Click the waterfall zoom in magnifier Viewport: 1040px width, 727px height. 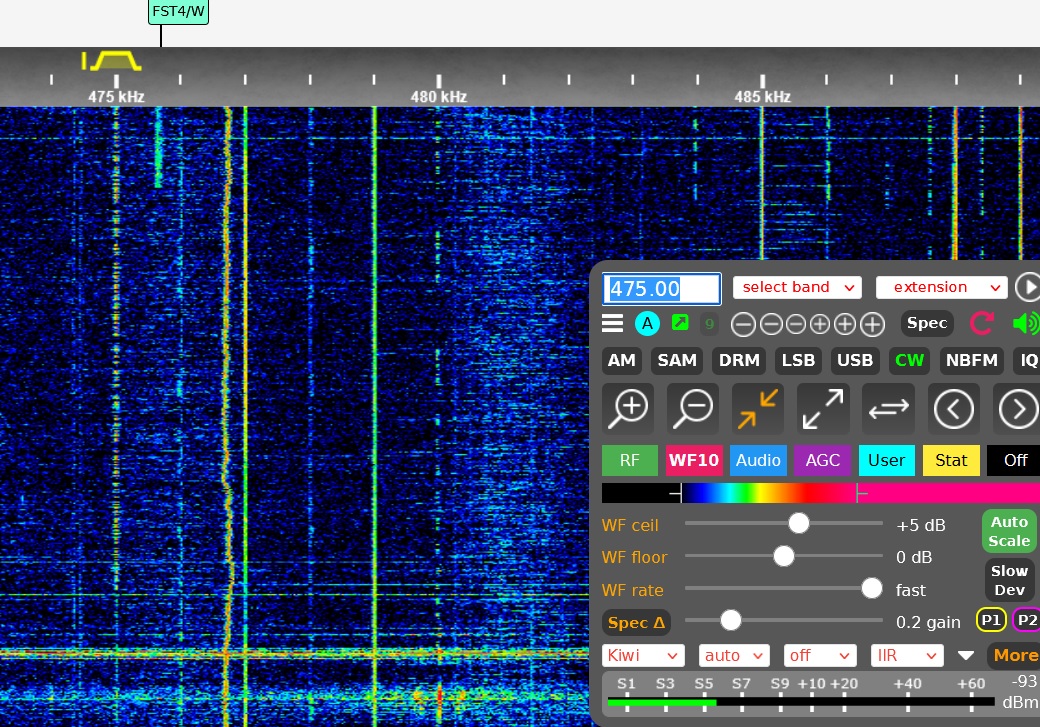628,408
